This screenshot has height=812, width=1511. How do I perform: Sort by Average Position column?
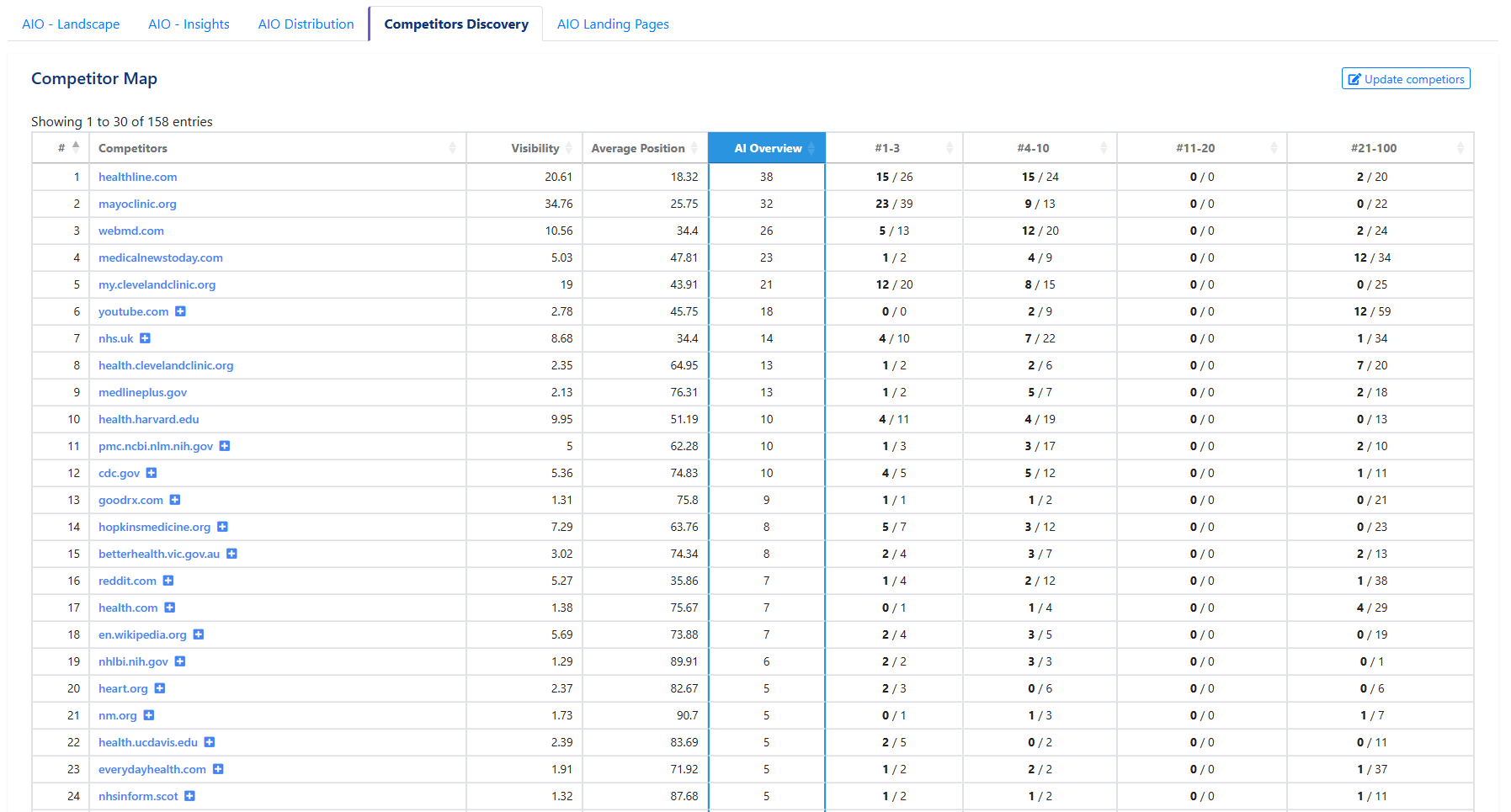tap(645, 148)
